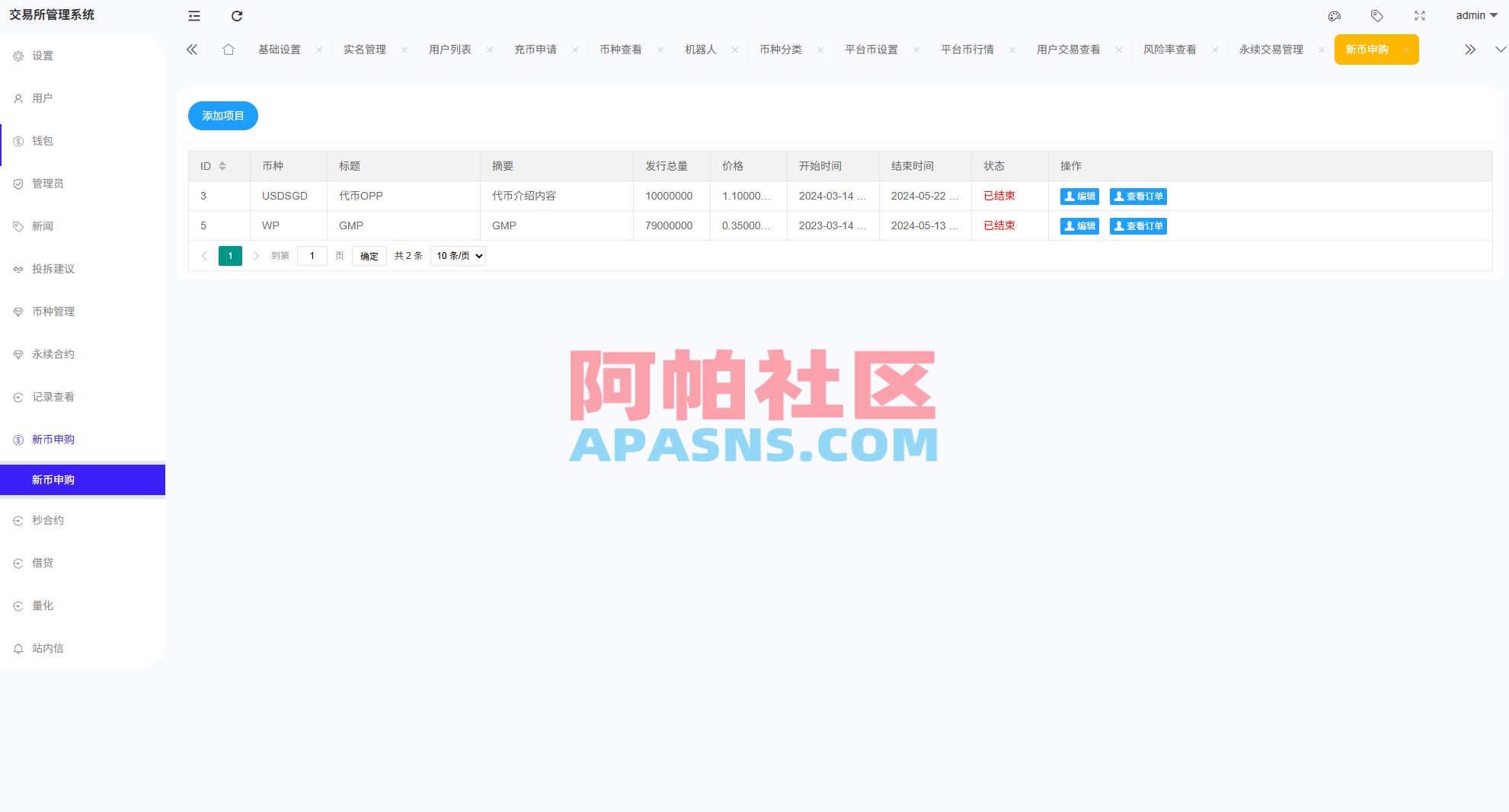Click 查看订单 for the USDSGD row
Image resolution: width=1509 pixels, height=812 pixels.
1138,196
